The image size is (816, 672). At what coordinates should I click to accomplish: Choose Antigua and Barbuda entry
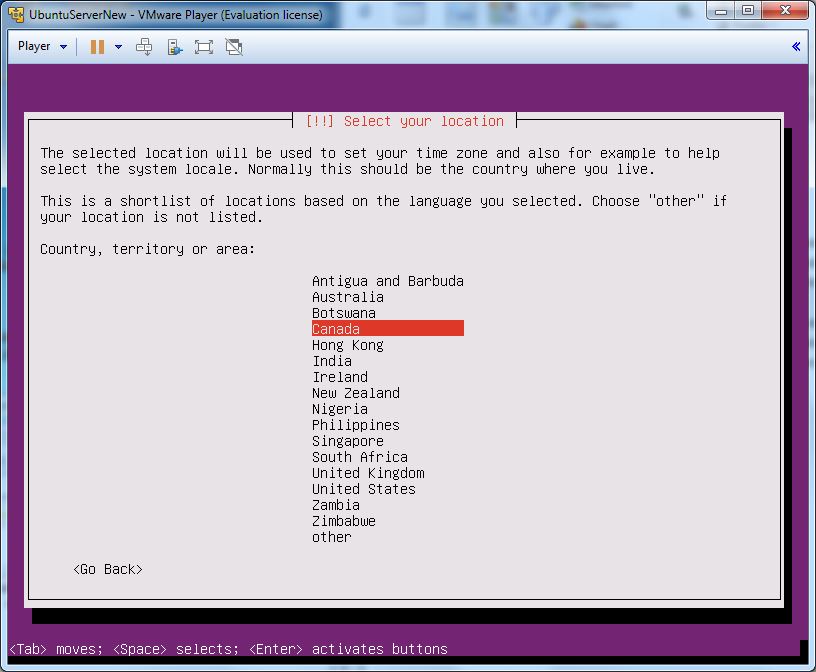pyautogui.click(x=387, y=281)
